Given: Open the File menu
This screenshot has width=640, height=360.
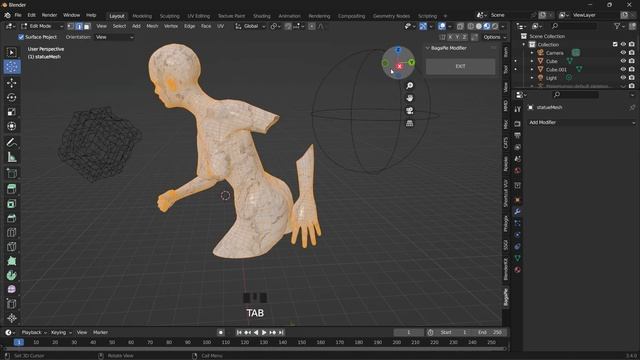Looking at the screenshot, I should pos(18,15).
